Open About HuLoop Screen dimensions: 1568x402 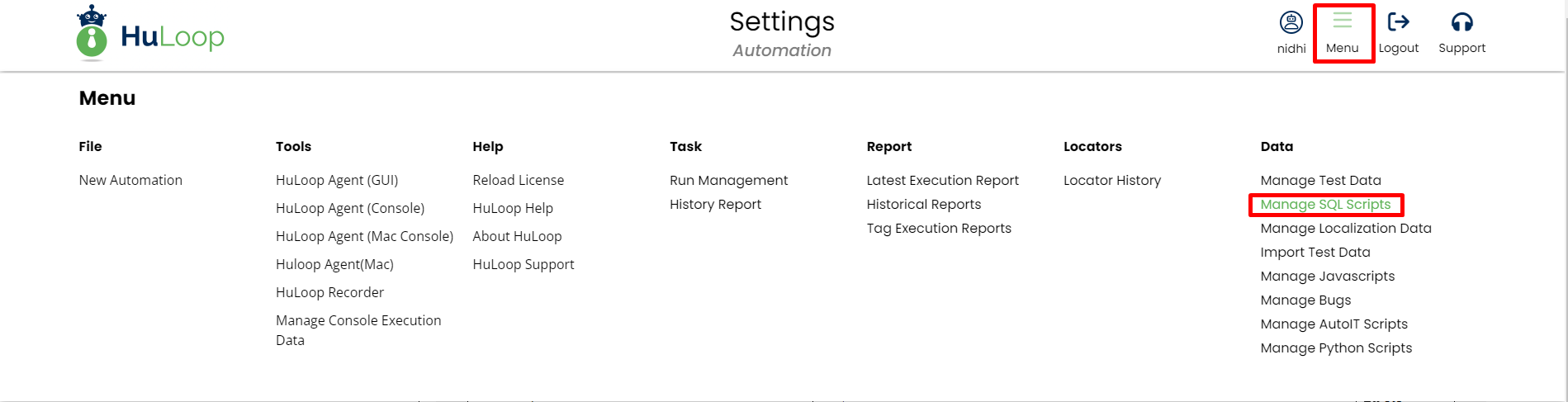tap(517, 236)
